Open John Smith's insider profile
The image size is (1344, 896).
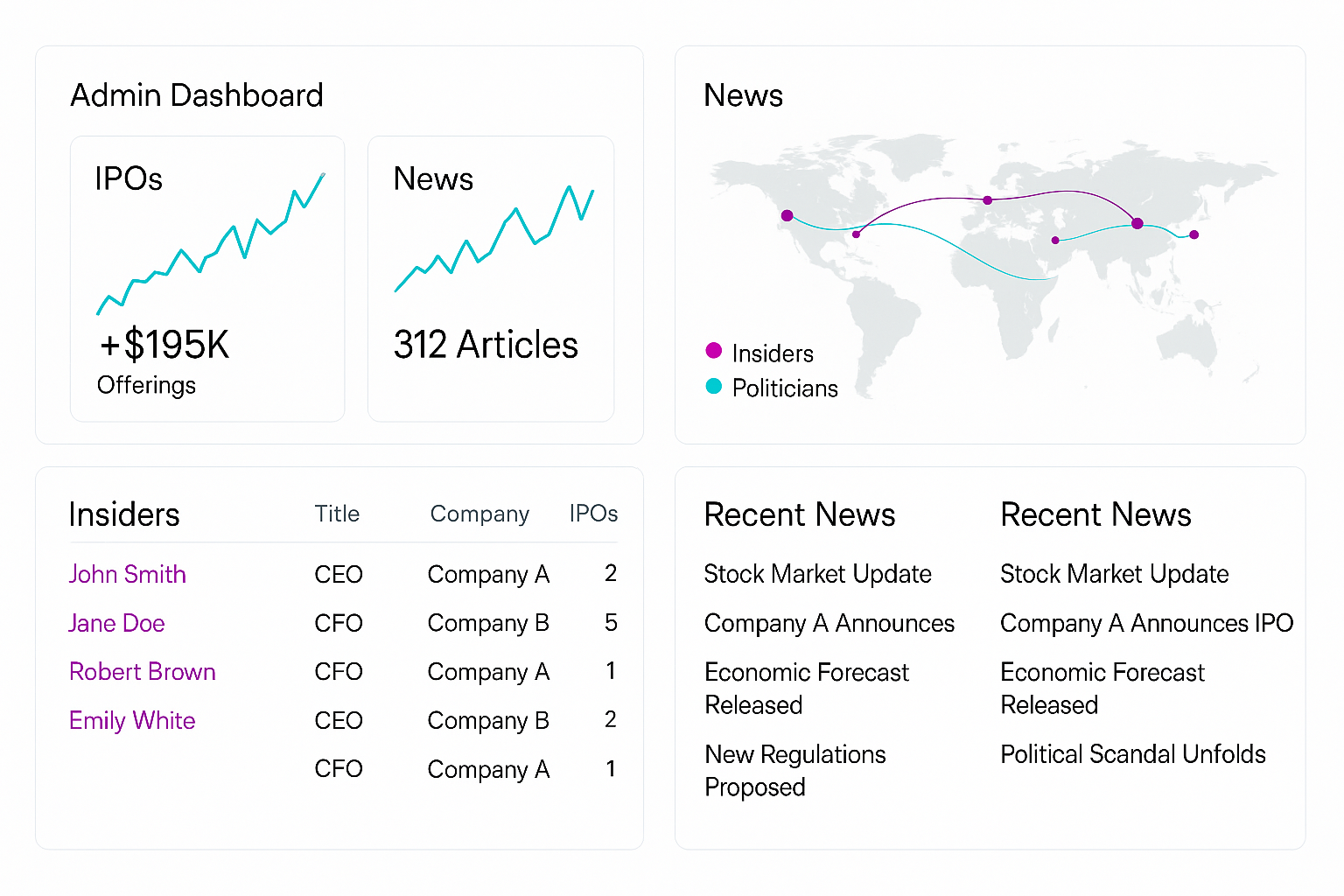(x=128, y=574)
